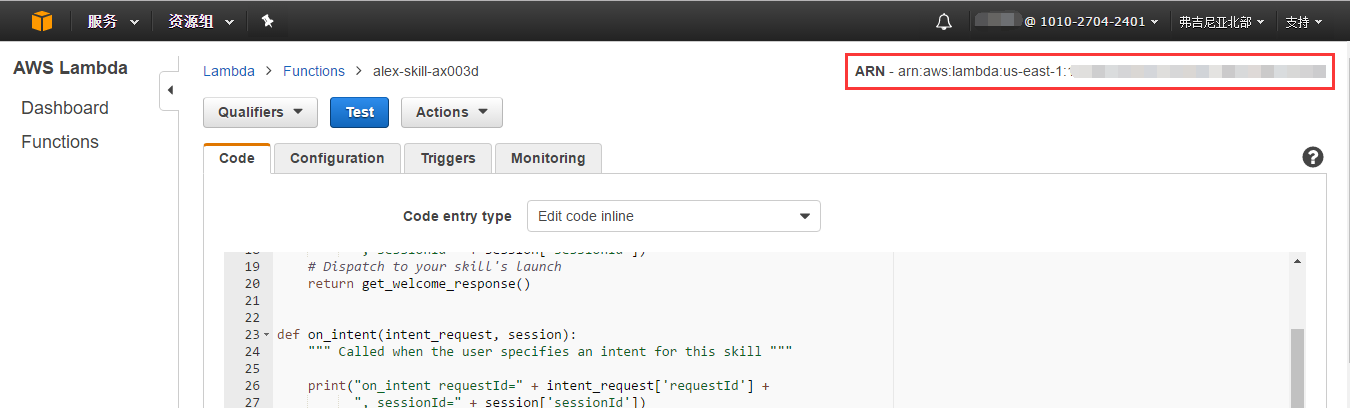The image size is (1350, 408).
Task: Open the help question mark icon
Action: point(1313,157)
